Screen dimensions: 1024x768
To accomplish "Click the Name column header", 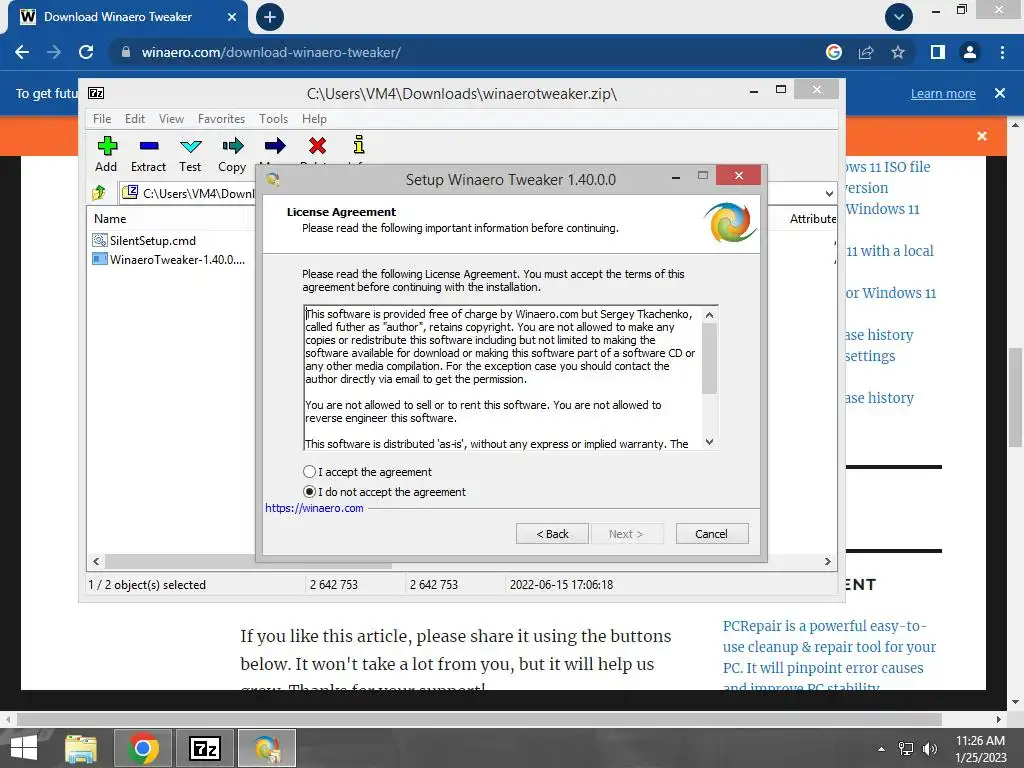I will 110,219.
